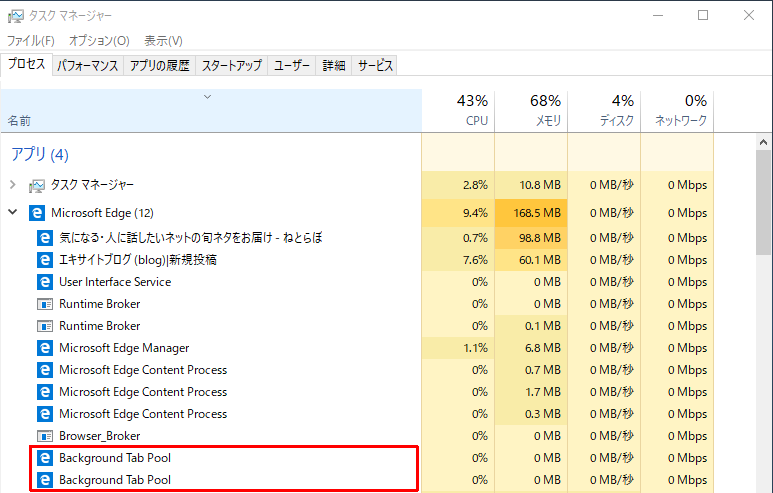
Task: Collapse the Microsoft Edge (12) group
Action: [x=13, y=212]
